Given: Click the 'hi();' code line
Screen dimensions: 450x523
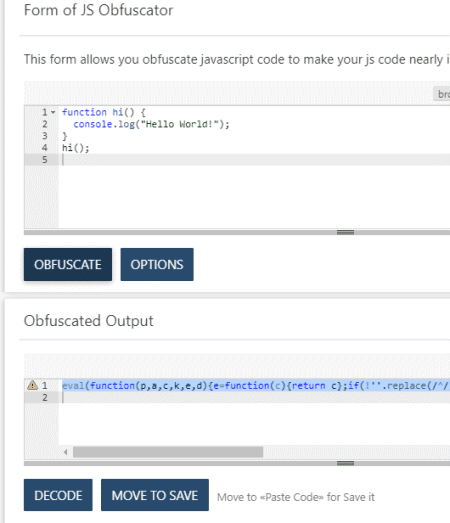Looking at the screenshot, I should pos(76,148).
